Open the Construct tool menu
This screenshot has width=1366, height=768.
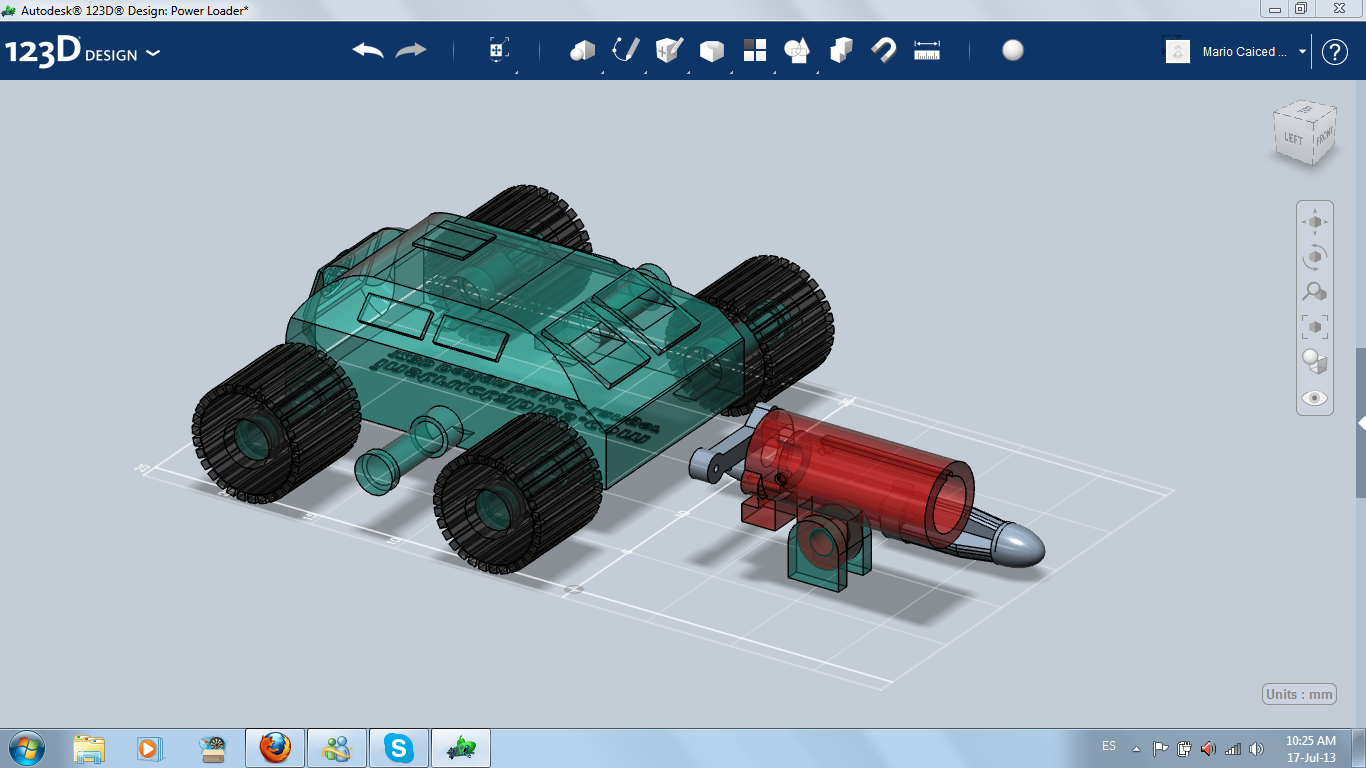coord(669,50)
